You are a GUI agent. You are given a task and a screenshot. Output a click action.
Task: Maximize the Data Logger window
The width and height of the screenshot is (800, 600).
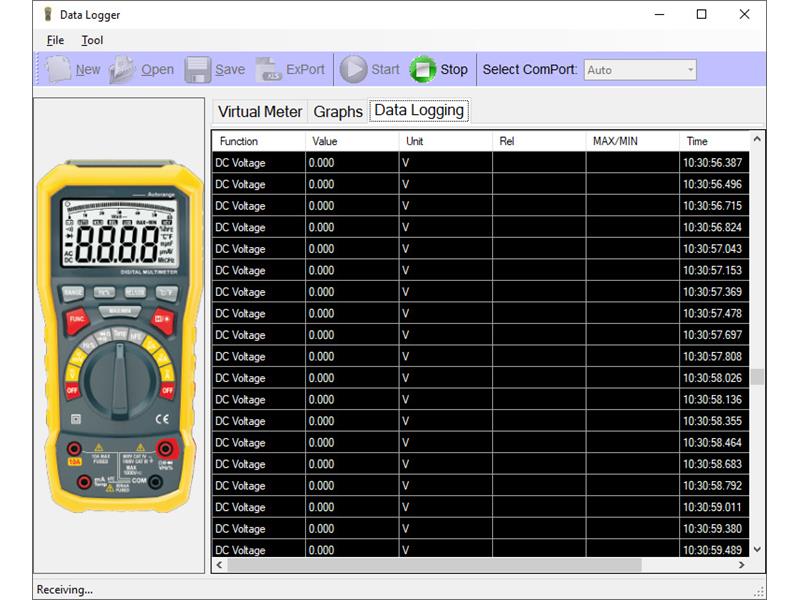tap(702, 14)
